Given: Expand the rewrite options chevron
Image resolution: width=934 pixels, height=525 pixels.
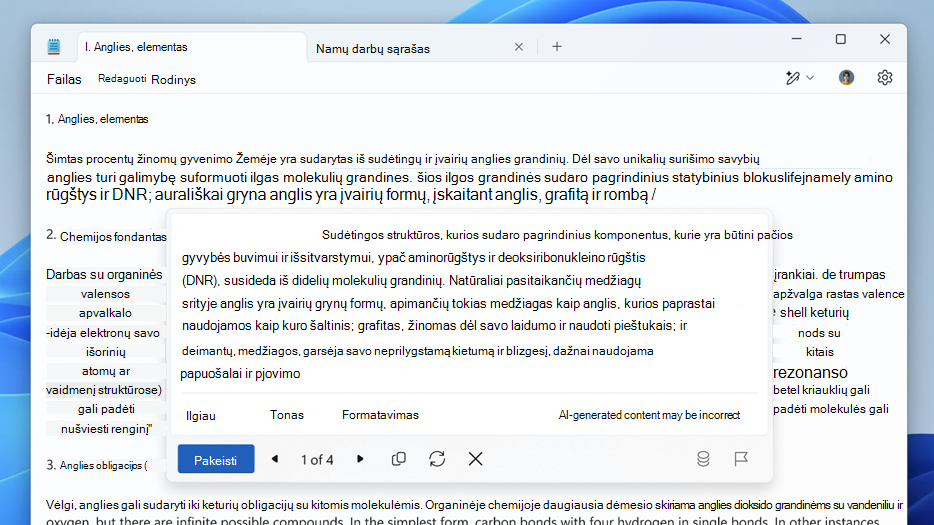Looking at the screenshot, I should pyautogui.click(x=810, y=78).
